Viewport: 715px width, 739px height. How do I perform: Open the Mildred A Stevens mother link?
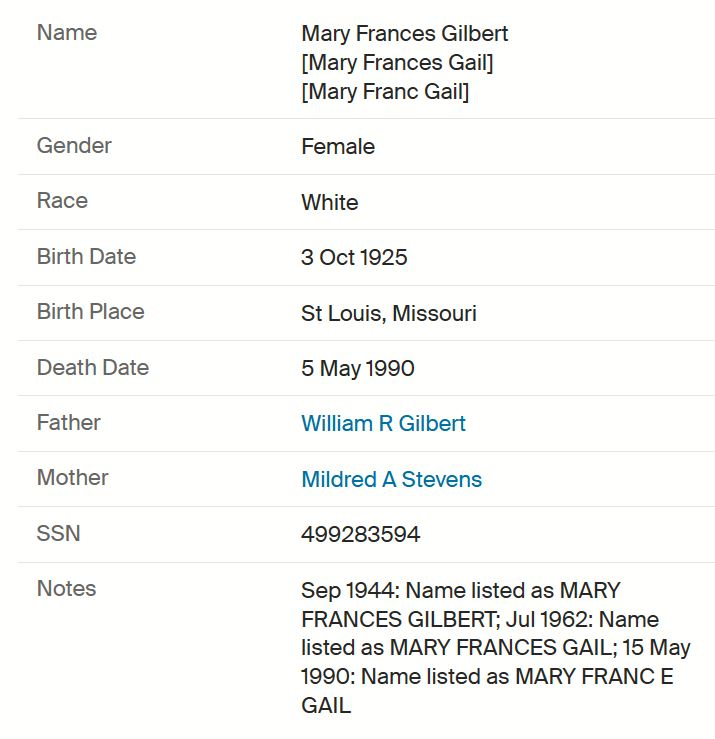[x=391, y=479]
